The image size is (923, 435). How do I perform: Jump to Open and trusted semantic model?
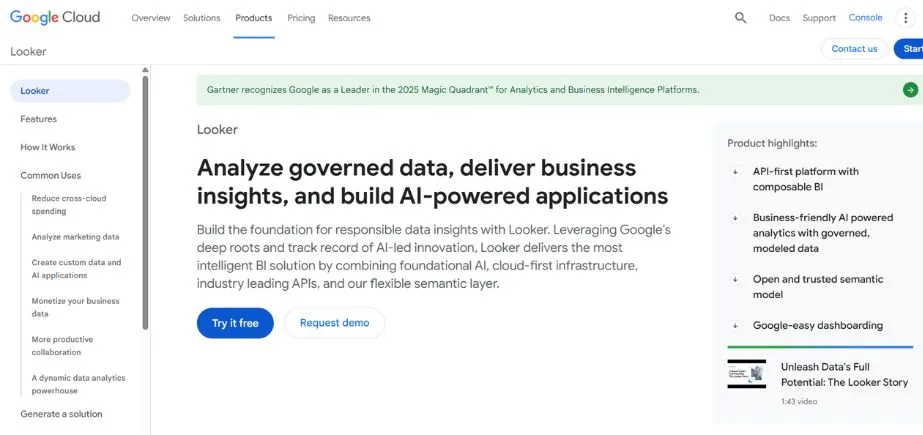(818, 287)
